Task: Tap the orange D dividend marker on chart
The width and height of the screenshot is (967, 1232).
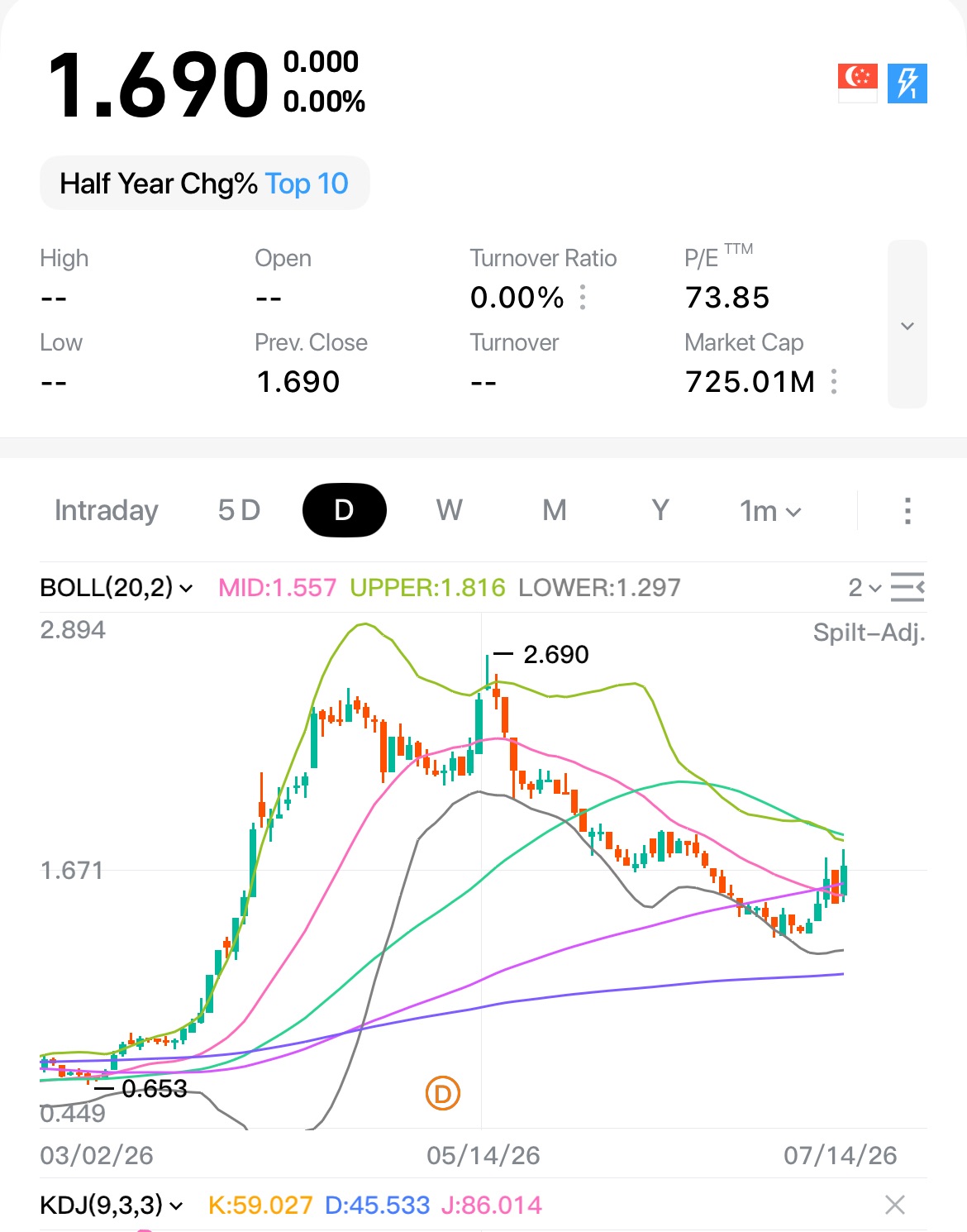Action: (x=443, y=1094)
